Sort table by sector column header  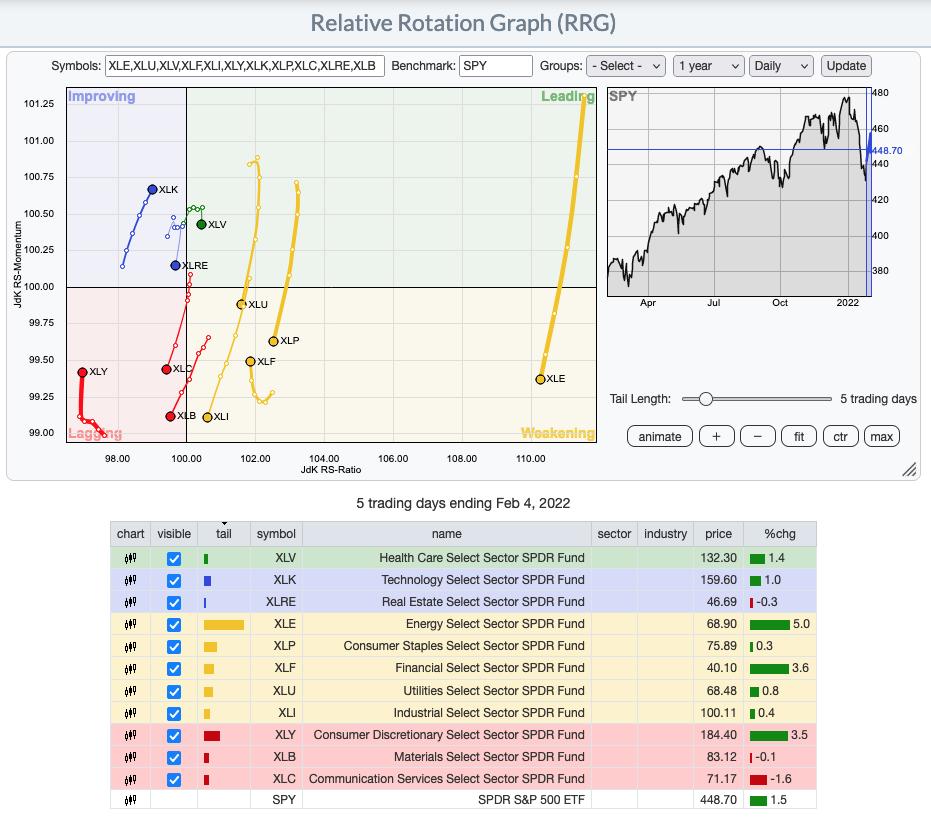614,534
